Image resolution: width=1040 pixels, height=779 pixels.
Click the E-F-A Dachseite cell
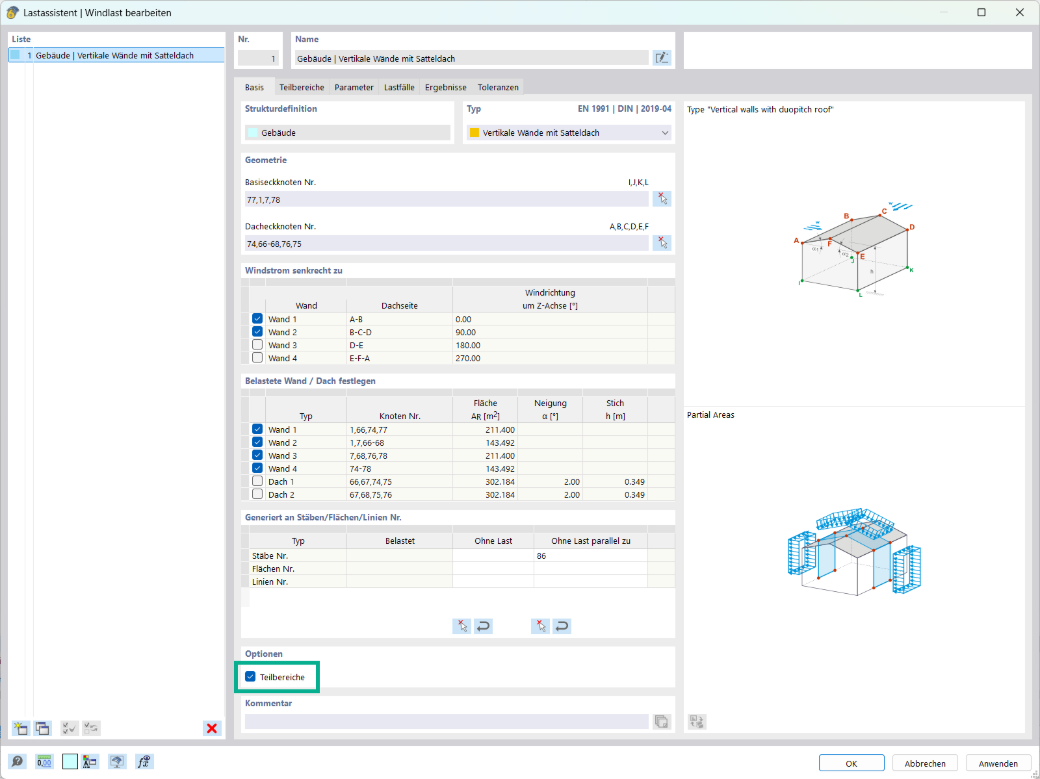pyautogui.click(x=399, y=358)
